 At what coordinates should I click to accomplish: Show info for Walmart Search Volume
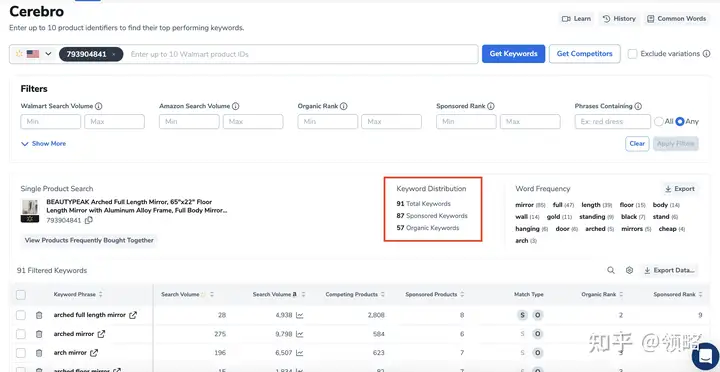(x=98, y=106)
